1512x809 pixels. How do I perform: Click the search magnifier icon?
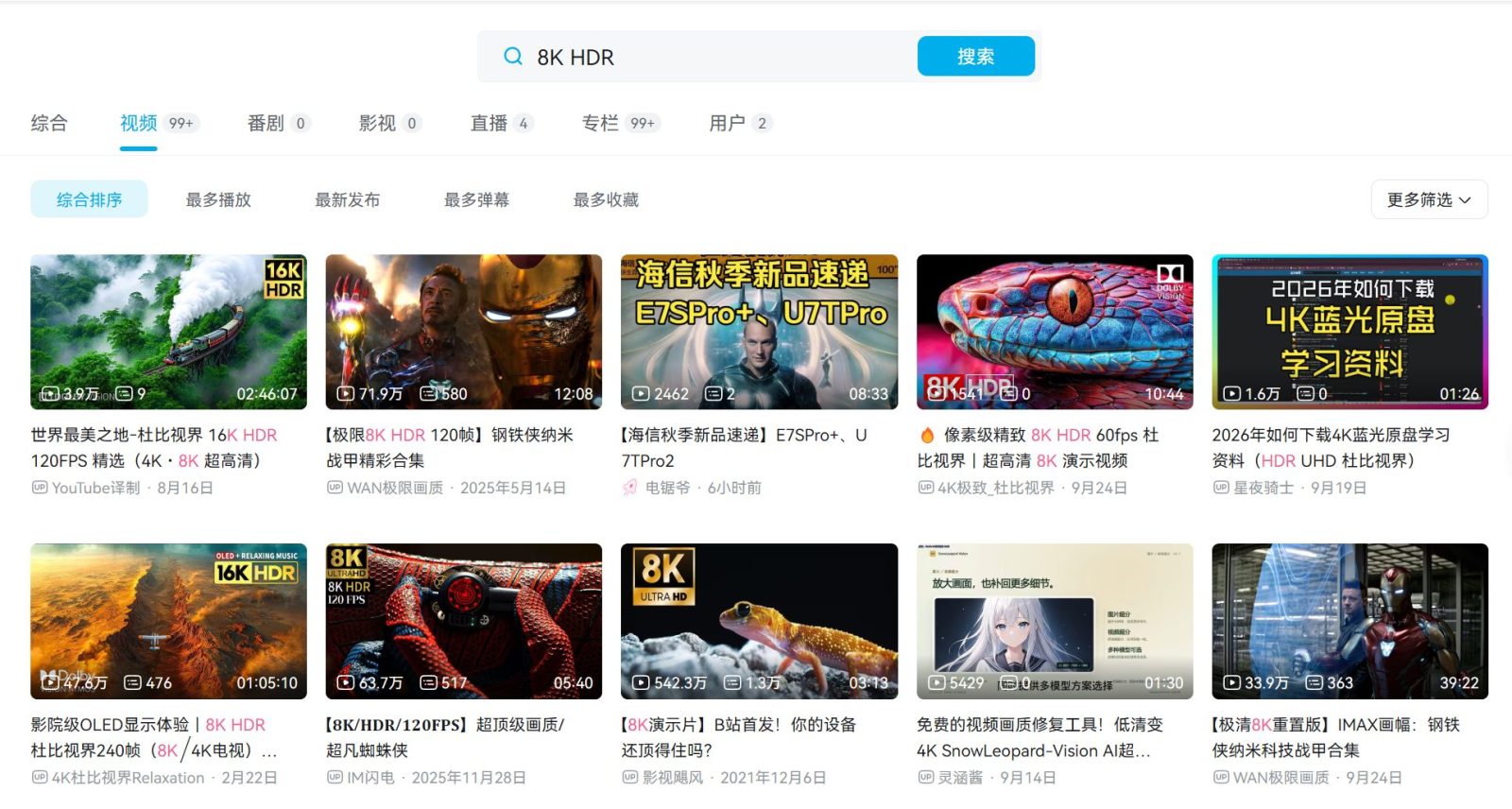point(513,57)
